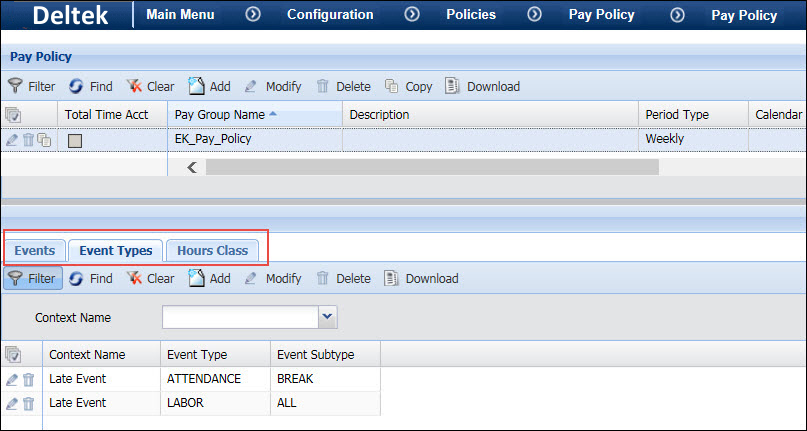Click the select-all icon in the pay policy grid header
The image size is (807, 431).
13,115
